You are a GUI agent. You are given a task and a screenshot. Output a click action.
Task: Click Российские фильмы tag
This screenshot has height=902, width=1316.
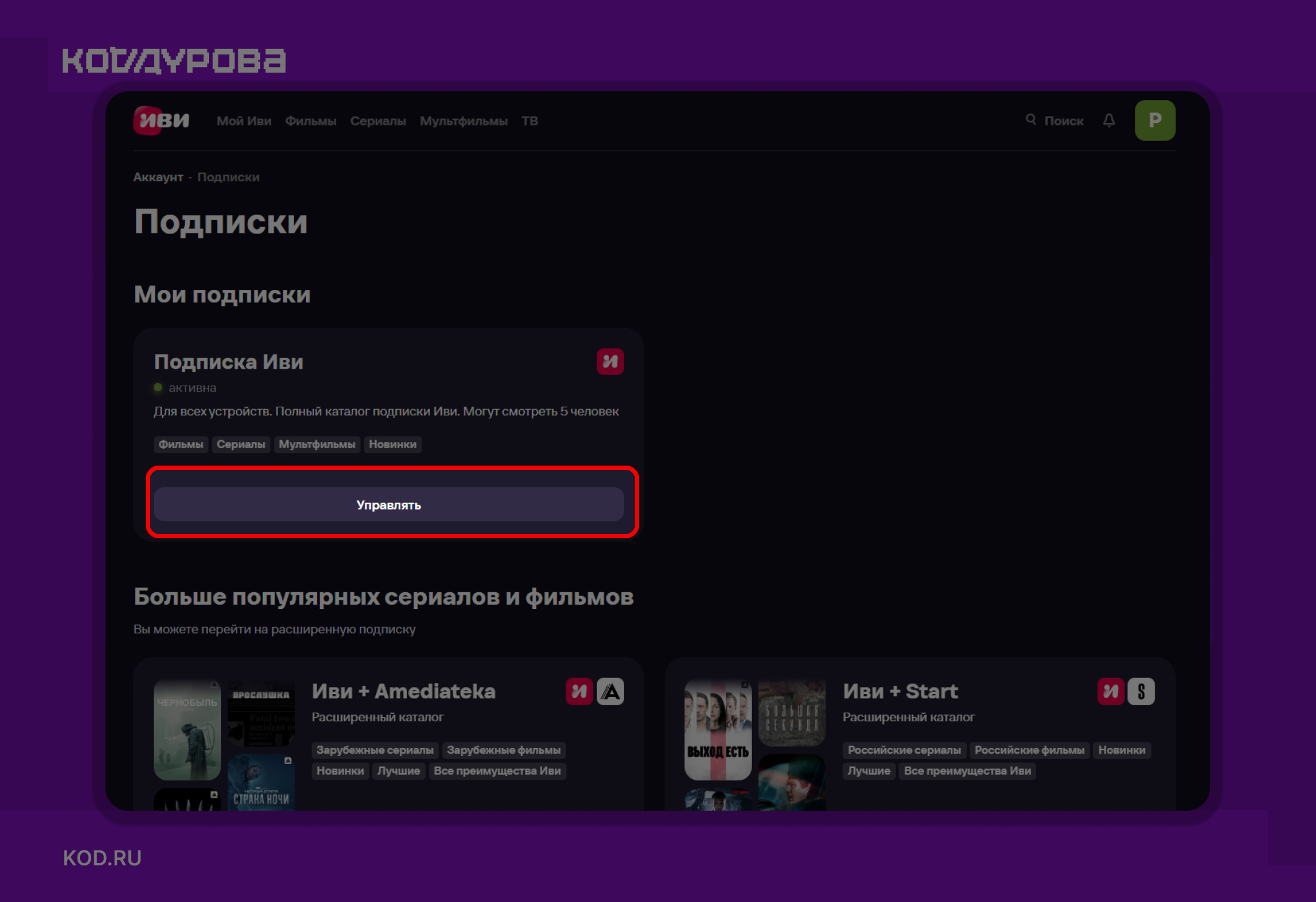(x=1029, y=750)
